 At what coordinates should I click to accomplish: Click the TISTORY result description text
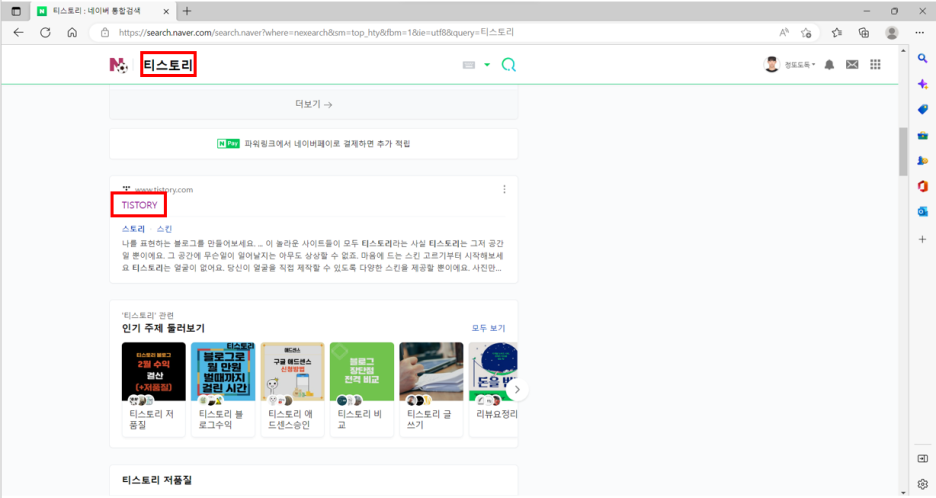(313, 256)
